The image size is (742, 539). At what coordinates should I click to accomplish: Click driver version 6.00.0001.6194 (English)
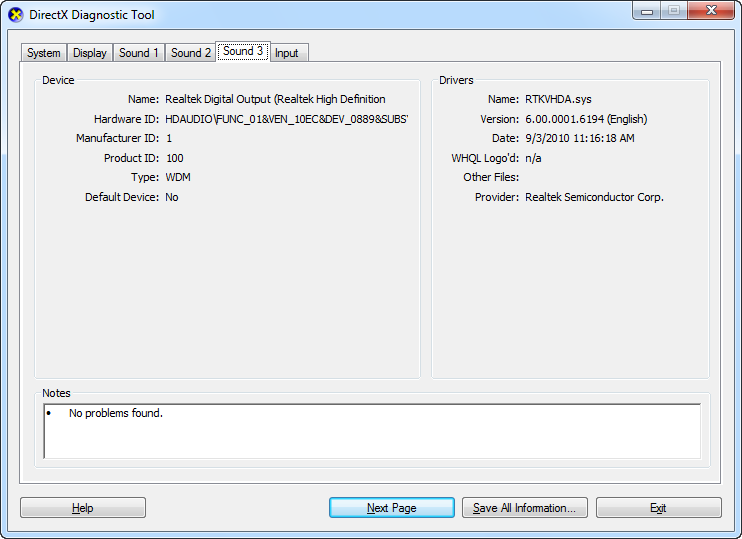coord(586,119)
